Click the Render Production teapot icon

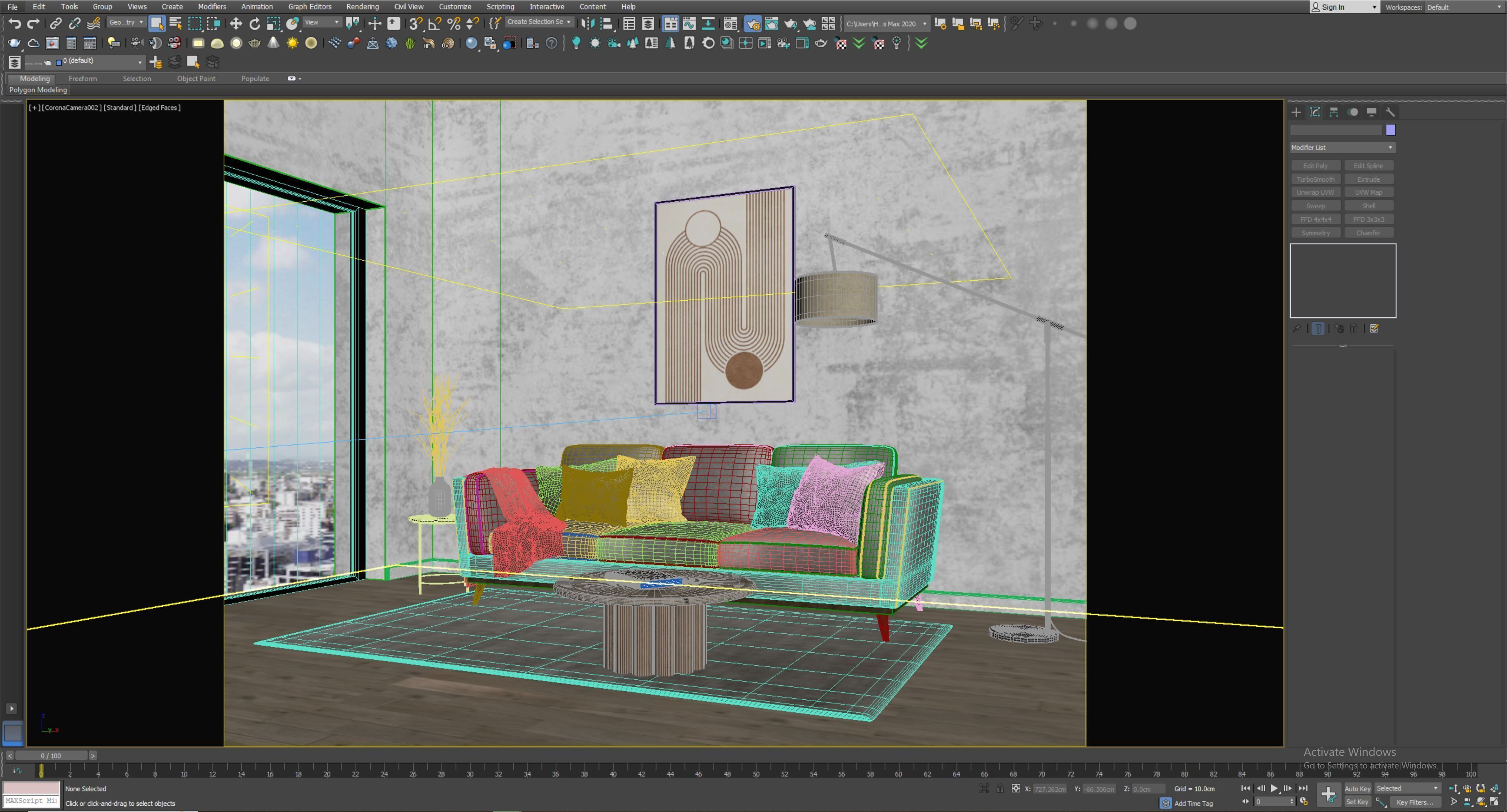point(791,24)
